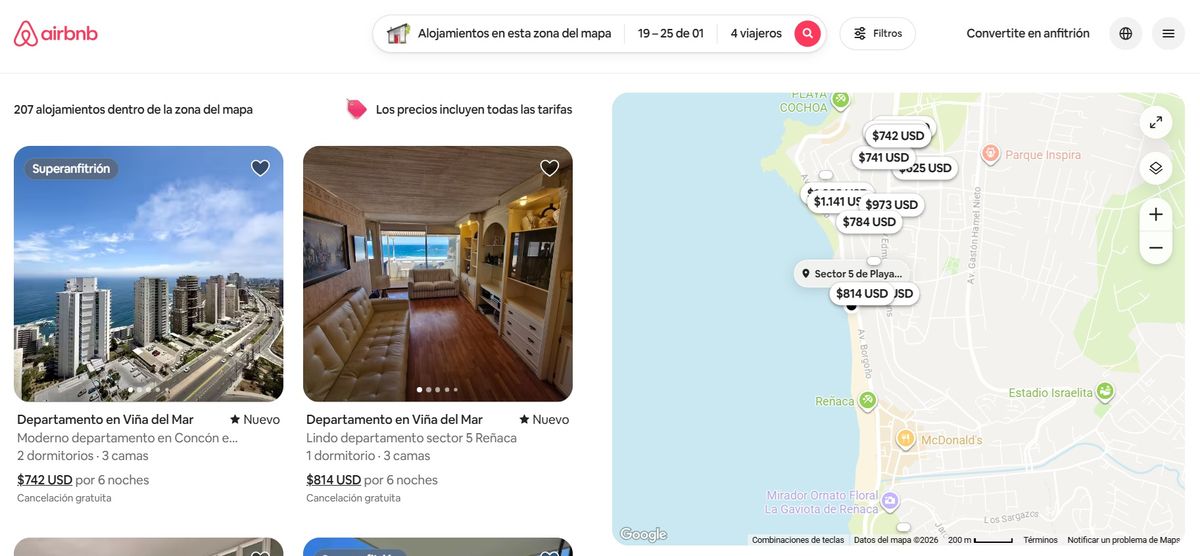The image size is (1200, 556).
Task: Save the Reñaca sector 5 listing heart
Action: (x=549, y=168)
